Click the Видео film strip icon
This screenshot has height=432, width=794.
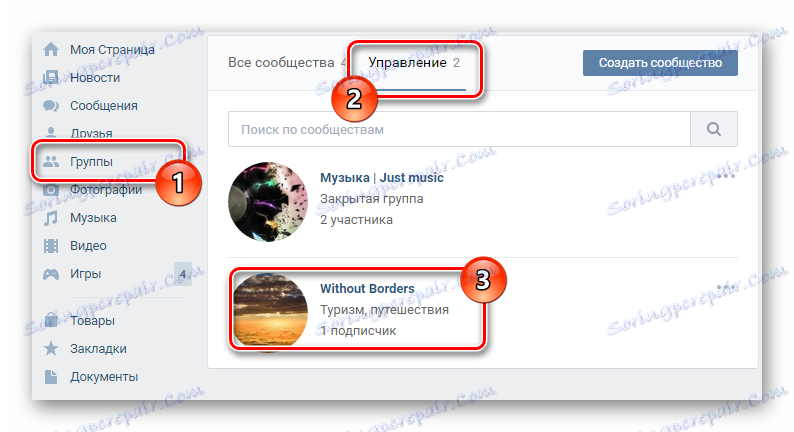coord(51,246)
